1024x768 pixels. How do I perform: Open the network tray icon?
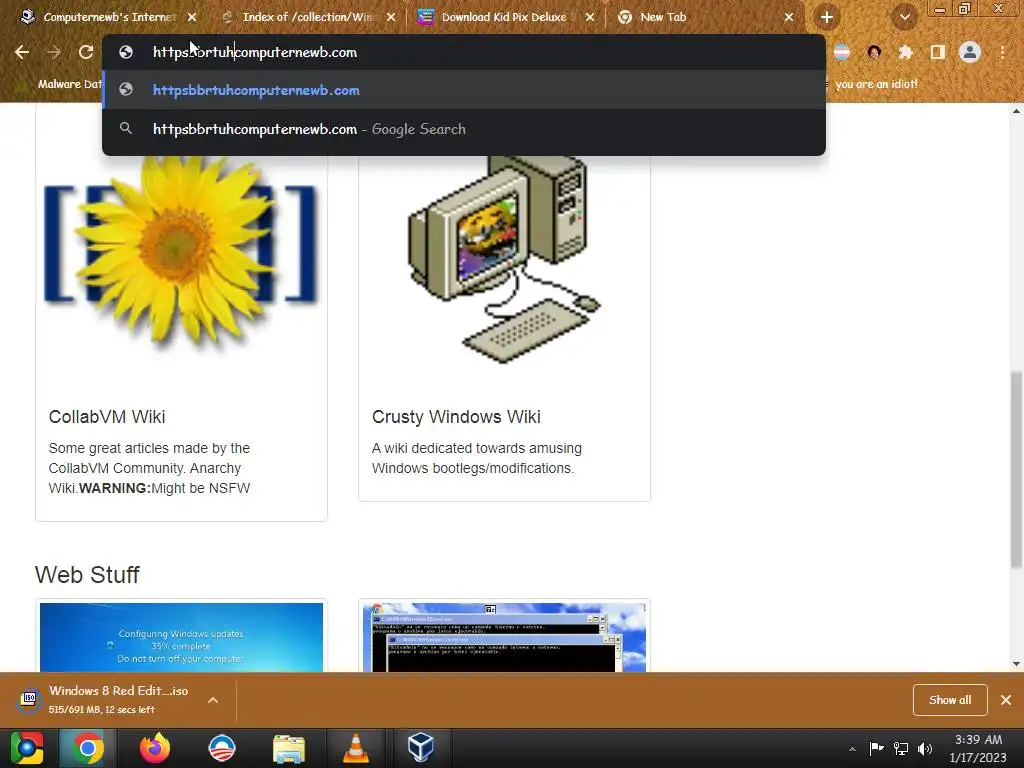901,748
